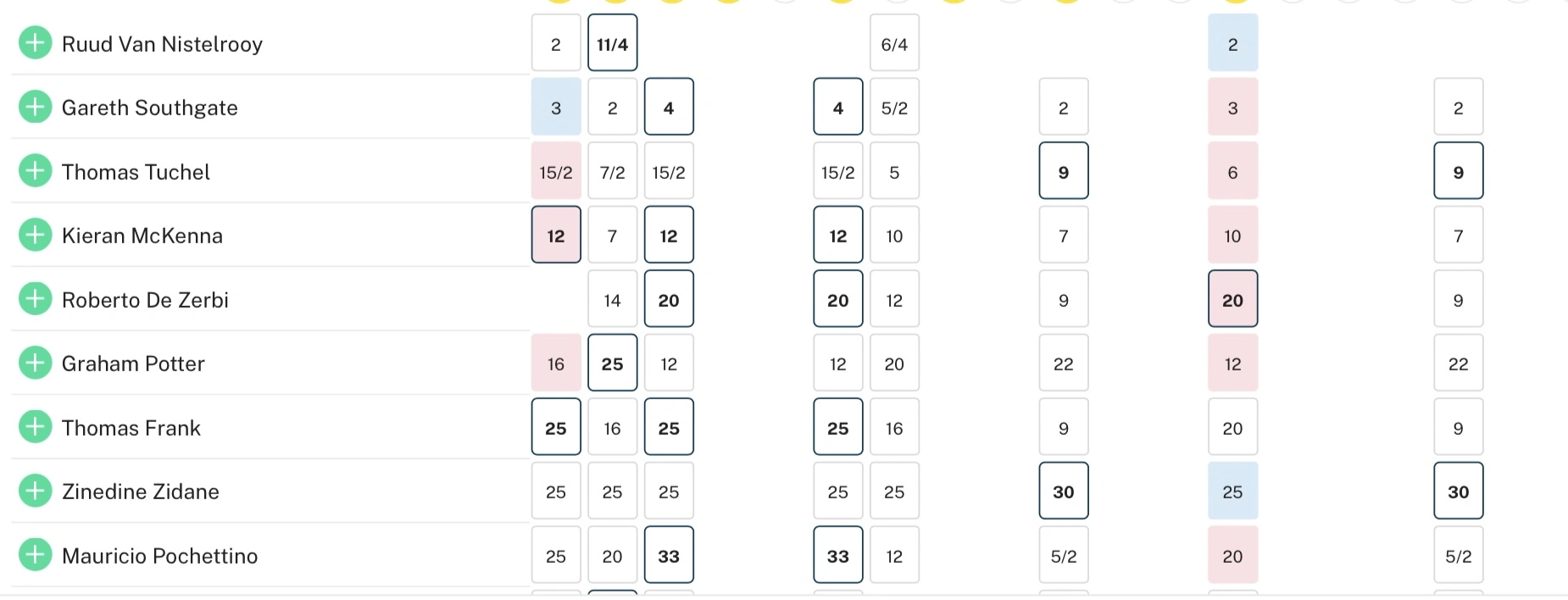Screen dimensions: 1568x600
Task: Pick the 6/4 odds for Van Nistelrooy
Action: pyautogui.click(x=894, y=43)
